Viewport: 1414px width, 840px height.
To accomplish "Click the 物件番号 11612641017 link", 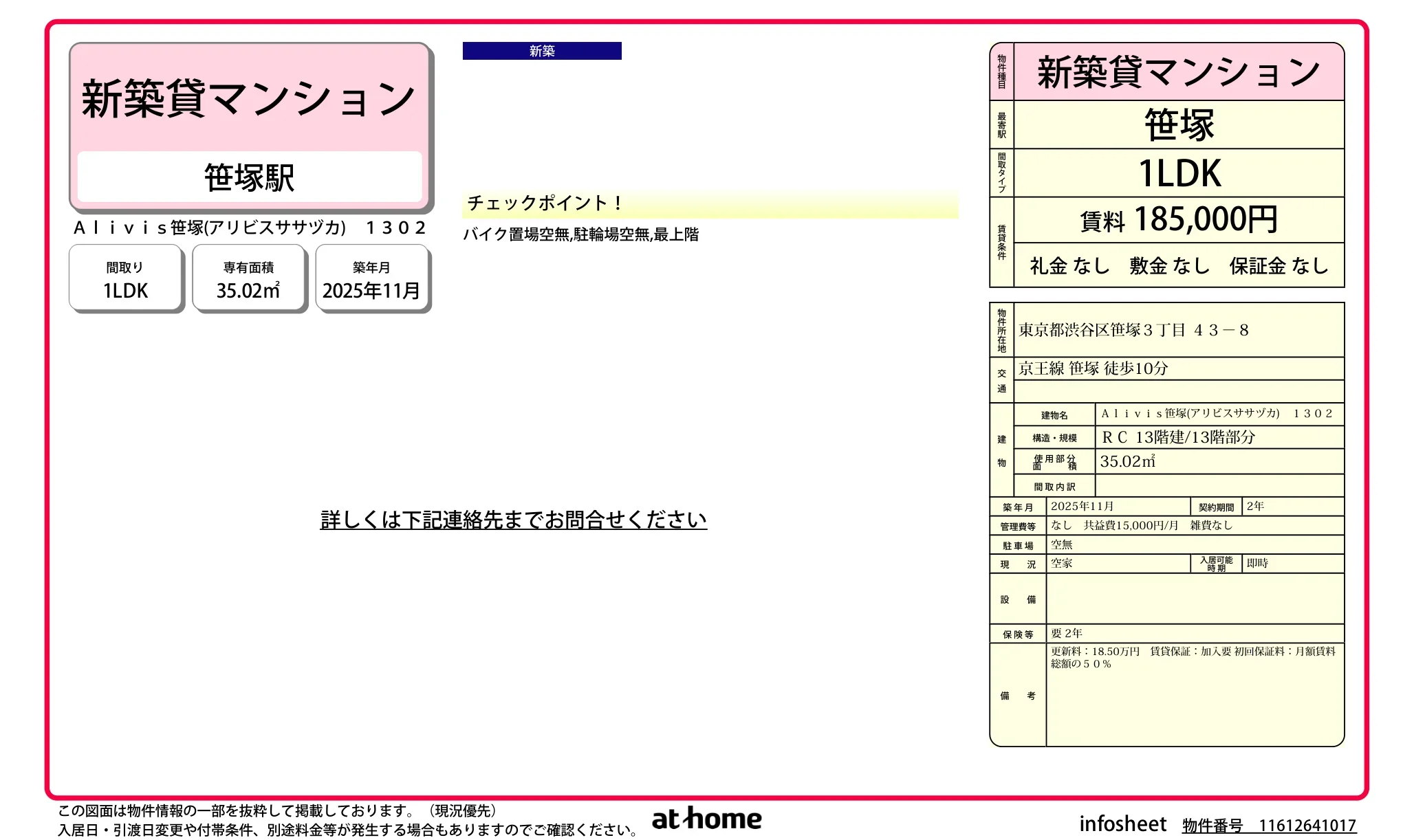I will 1269,825.
